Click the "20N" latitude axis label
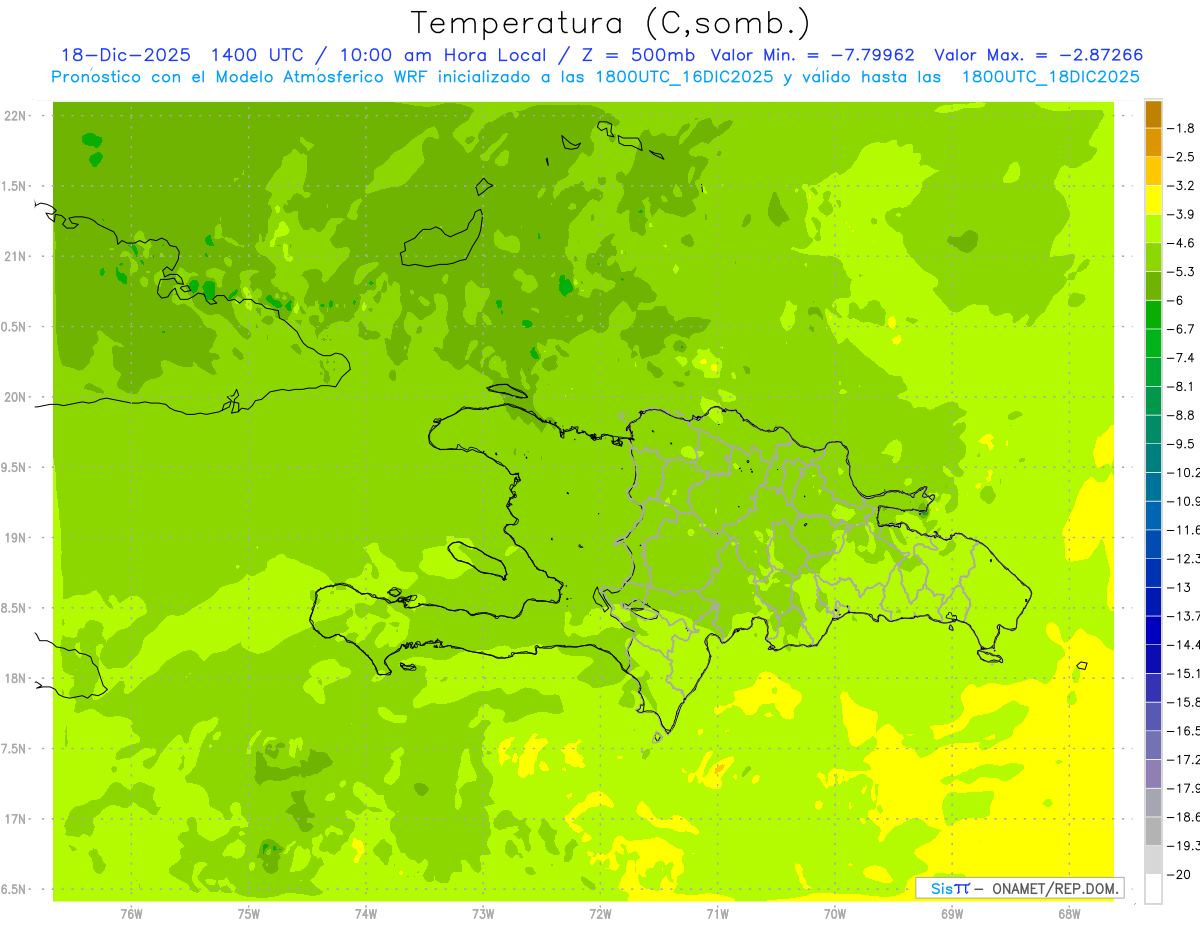This screenshot has width=1200, height=927. tap(16, 397)
